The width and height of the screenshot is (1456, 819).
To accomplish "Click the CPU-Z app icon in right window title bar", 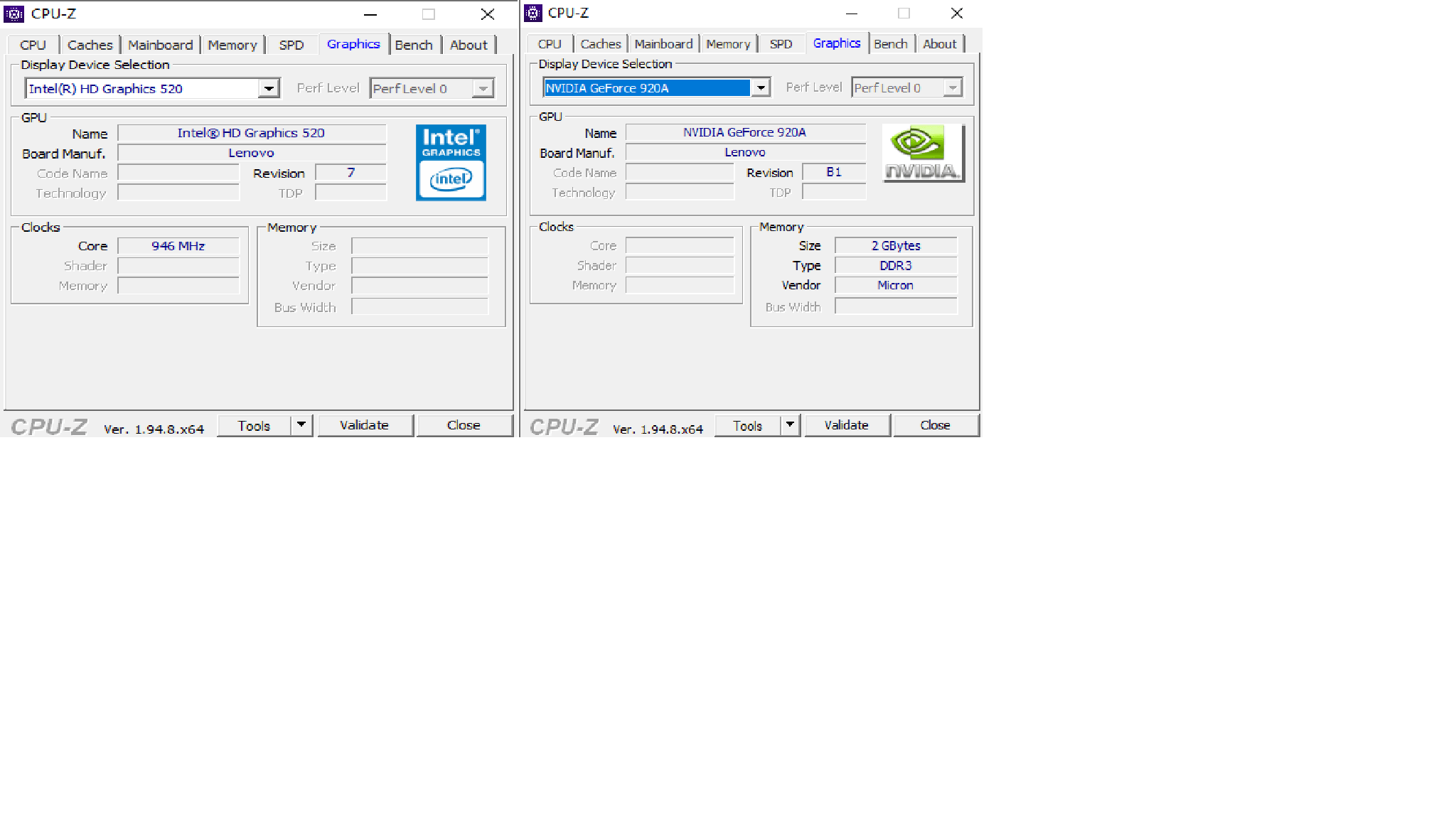I will pyautogui.click(x=533, y=13).
